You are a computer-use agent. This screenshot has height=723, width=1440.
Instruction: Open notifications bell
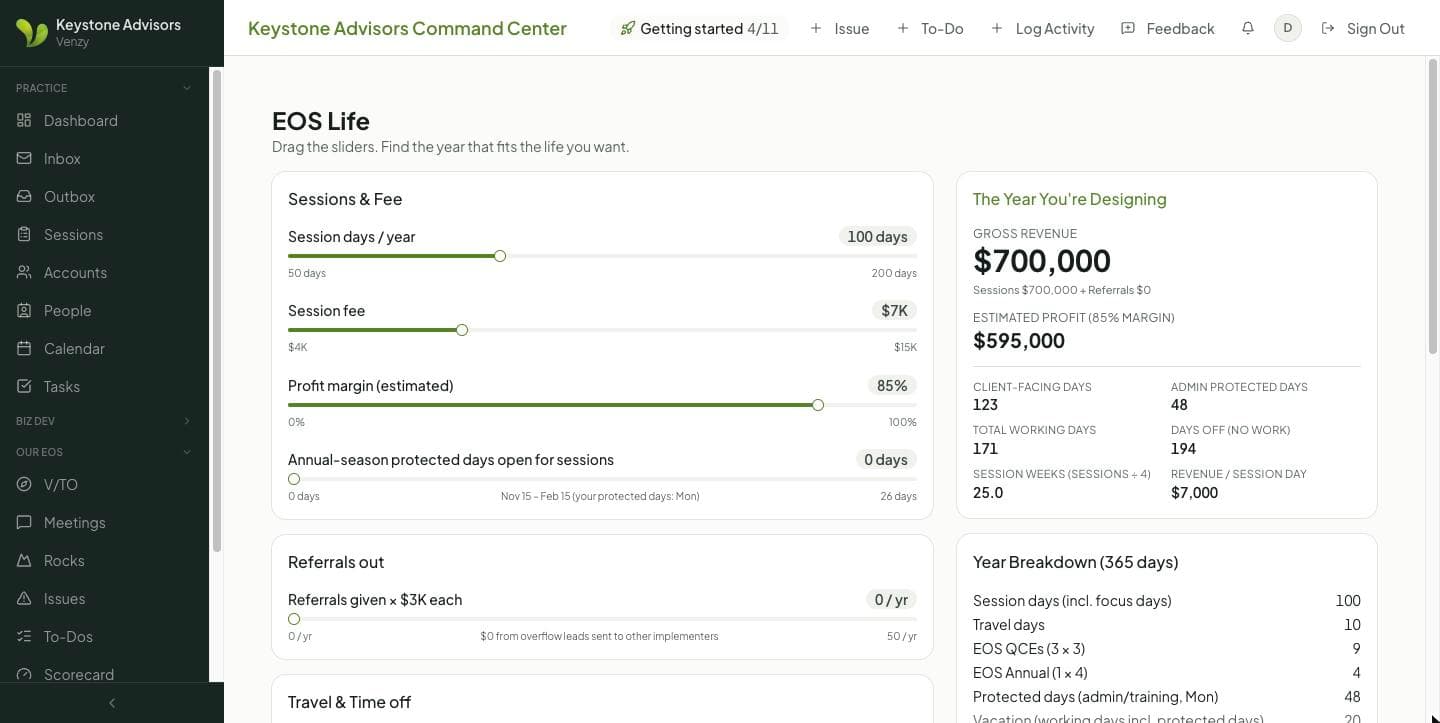pos(1247,28)
